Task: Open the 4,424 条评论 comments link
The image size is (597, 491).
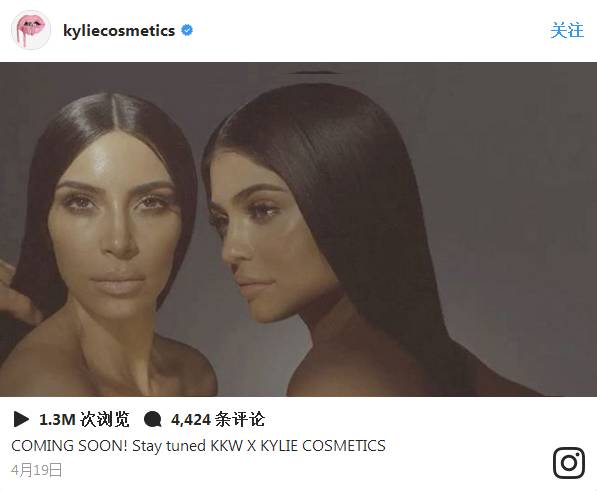Action: point(218,419)
